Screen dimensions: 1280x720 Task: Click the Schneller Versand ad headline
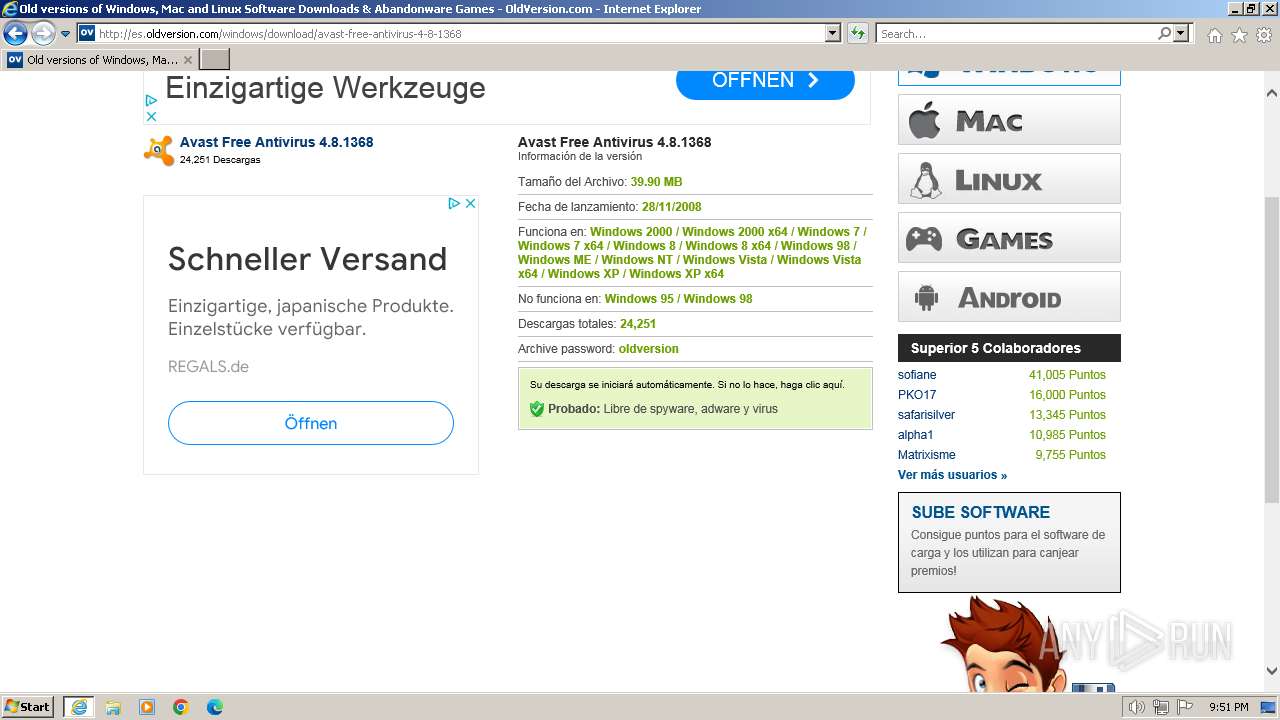coord(307,259)
